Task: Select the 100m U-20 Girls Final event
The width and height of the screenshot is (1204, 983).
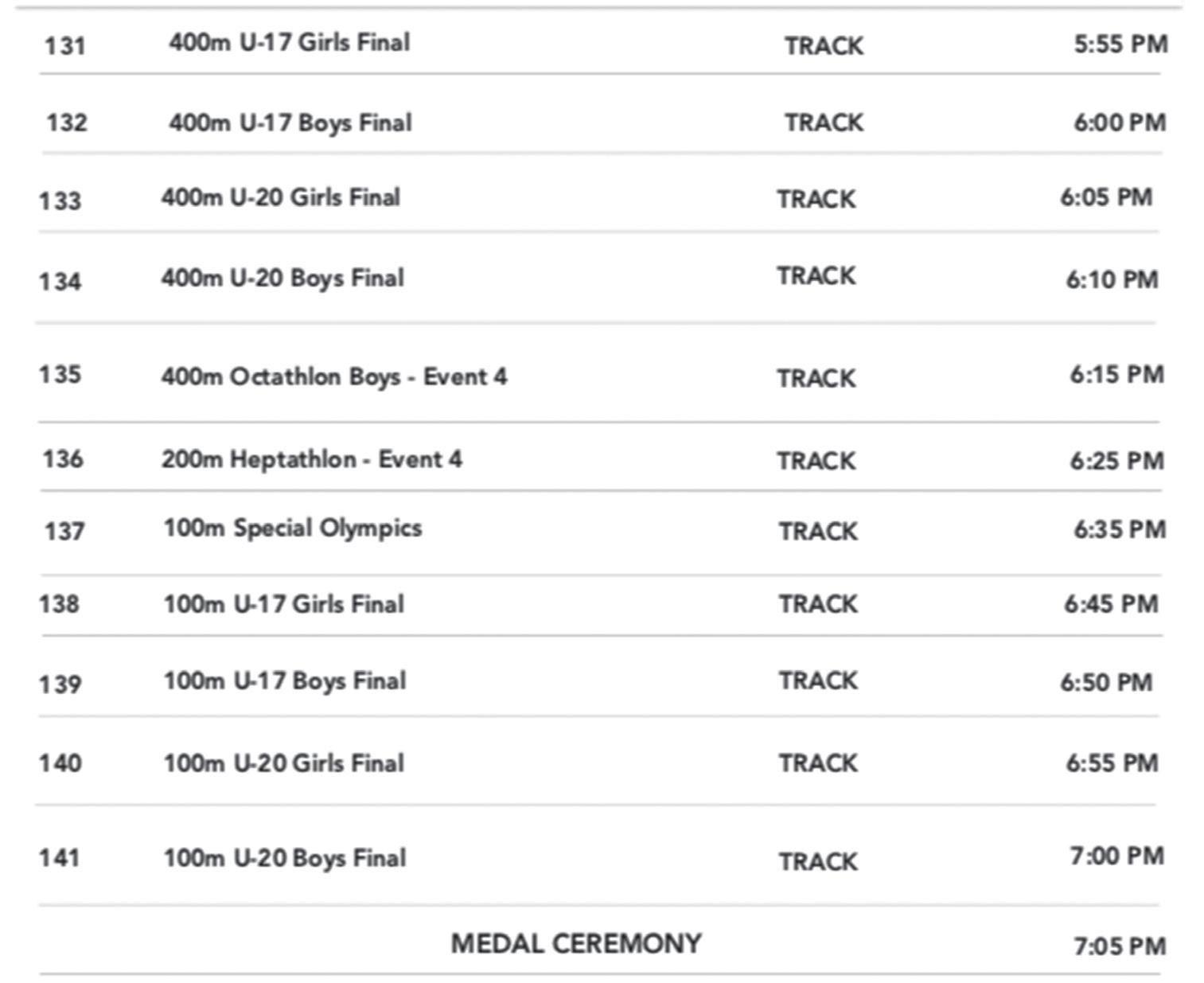Action: [283, 763]
